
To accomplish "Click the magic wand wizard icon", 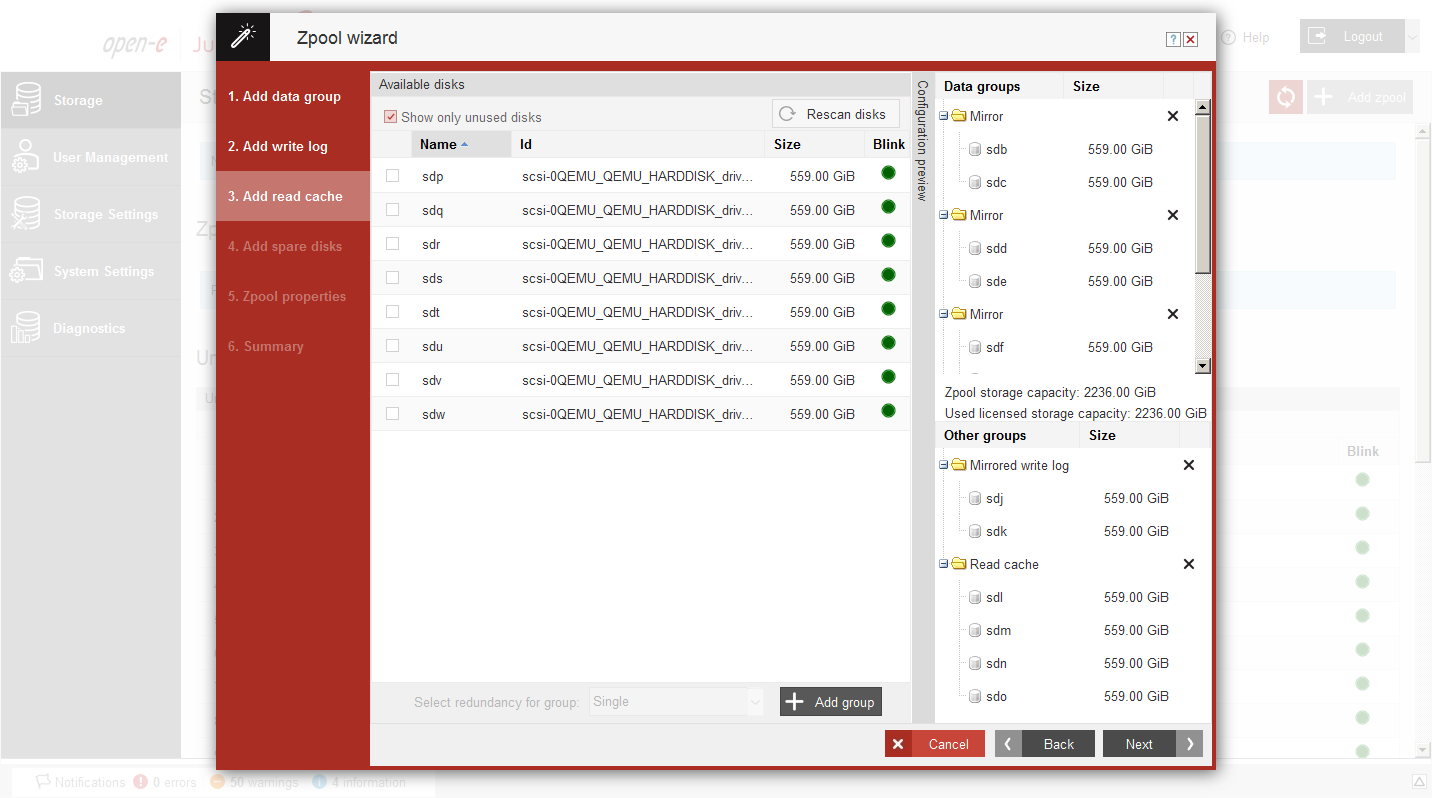I will pyautogui.click(x=243, y=38).
